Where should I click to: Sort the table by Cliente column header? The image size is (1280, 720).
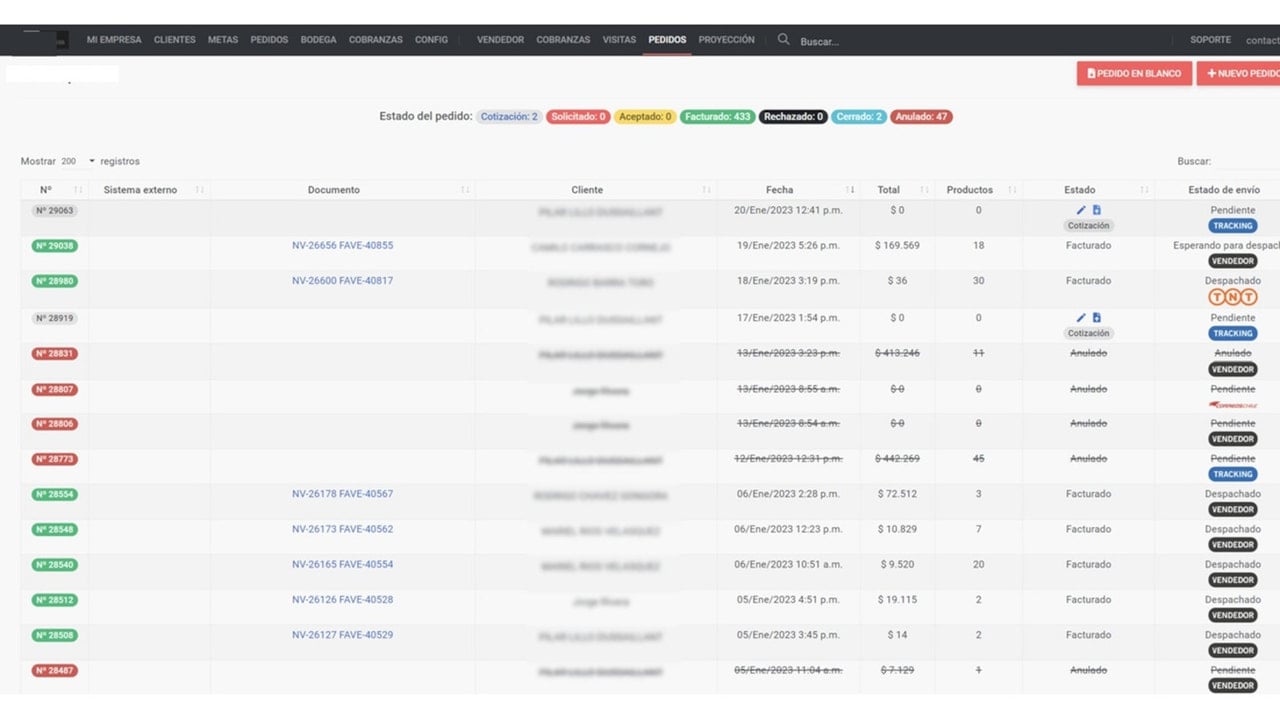pos(587,190)
